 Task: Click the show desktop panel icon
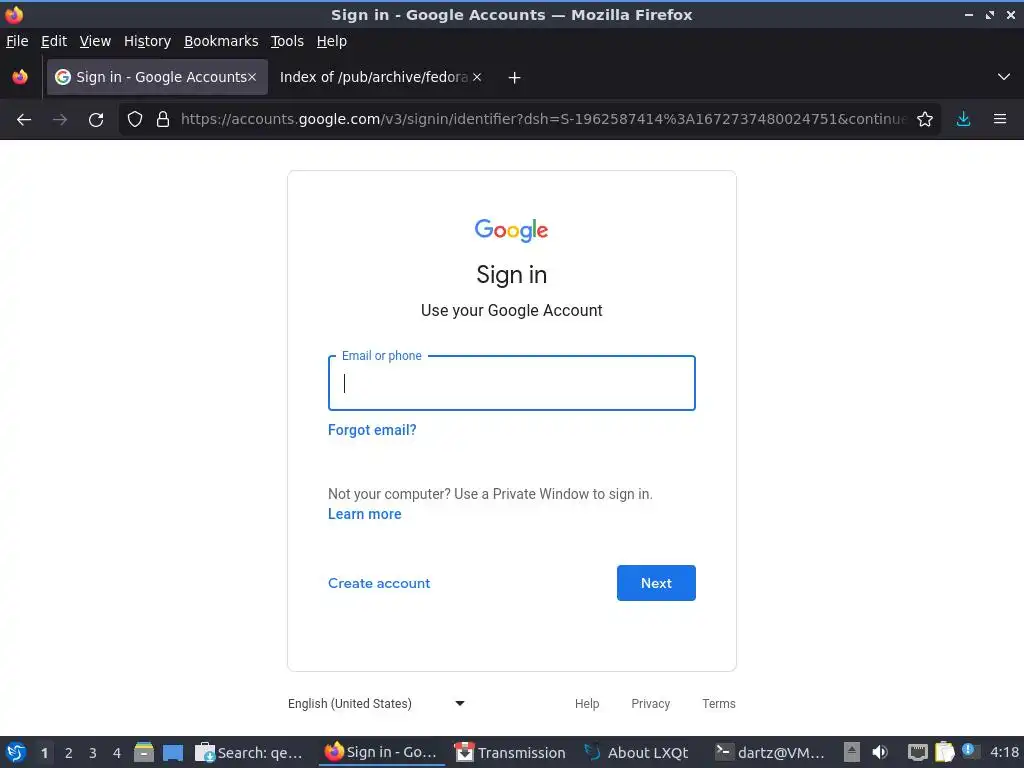[x=173, y=753]
